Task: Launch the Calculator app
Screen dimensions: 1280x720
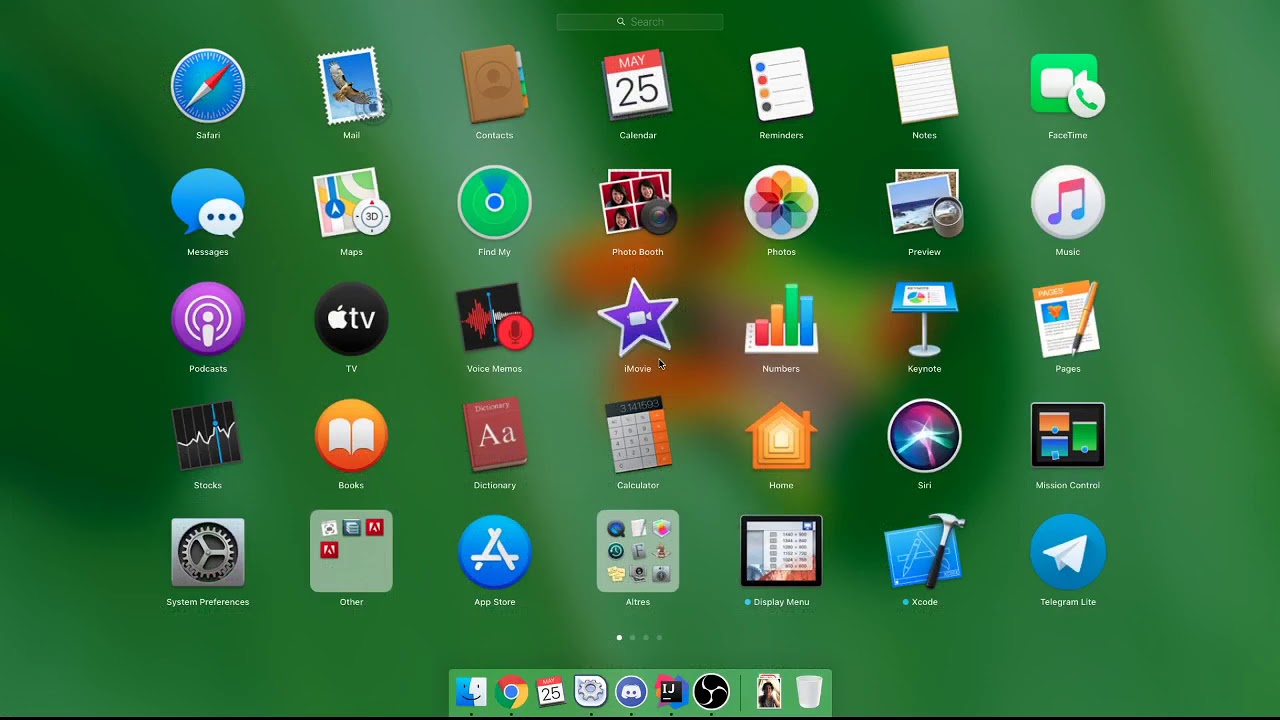Action: click(638, 436)
